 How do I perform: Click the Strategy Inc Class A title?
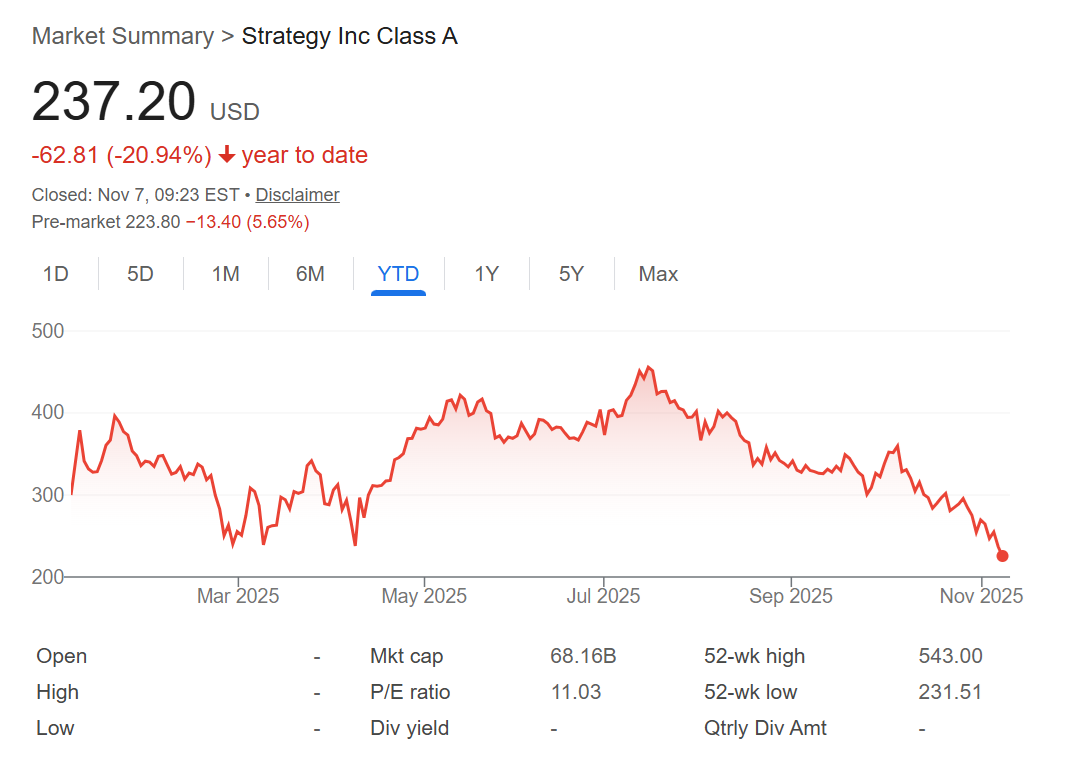[x=348, y=35]
